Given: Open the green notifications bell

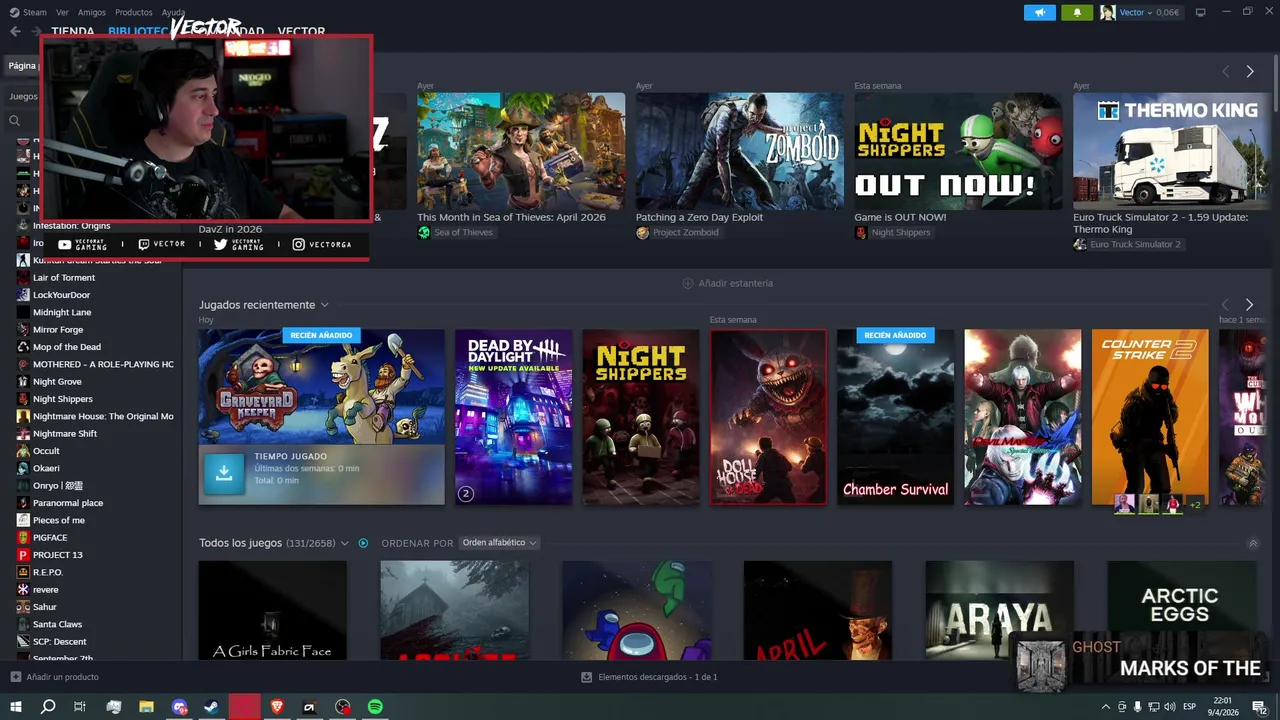Looking at the screenshot, I should (x=1077, y=12).
